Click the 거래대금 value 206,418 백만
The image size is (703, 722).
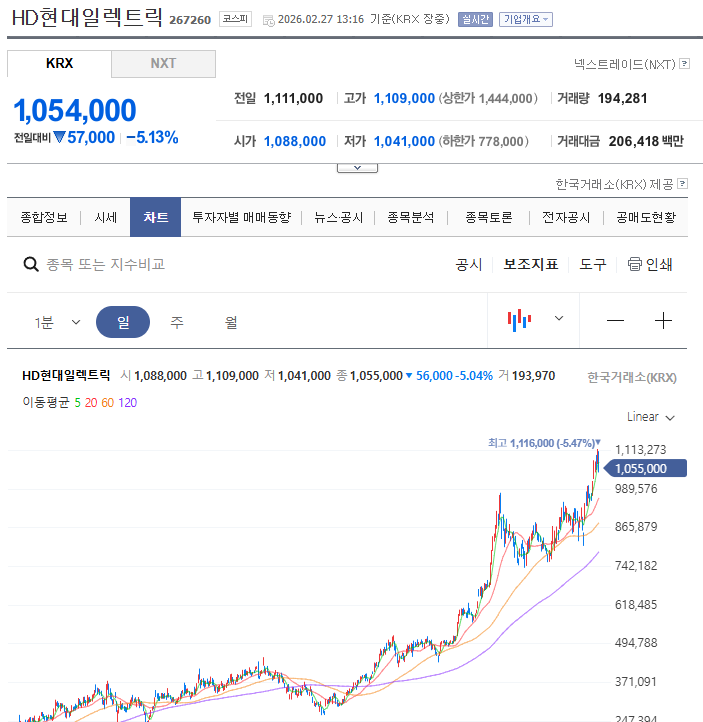click(646, 141)
